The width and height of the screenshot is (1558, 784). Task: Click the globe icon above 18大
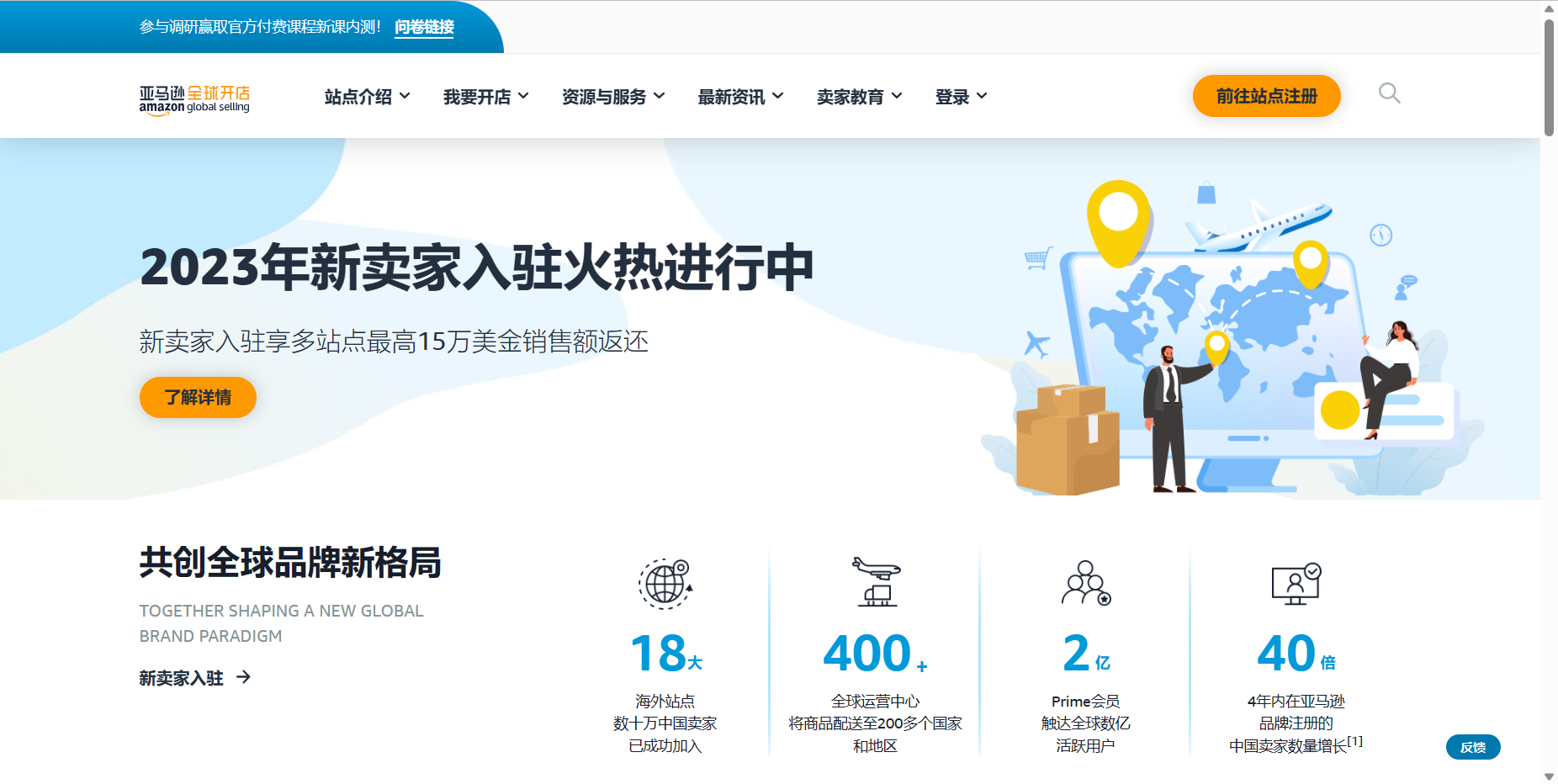665,583
